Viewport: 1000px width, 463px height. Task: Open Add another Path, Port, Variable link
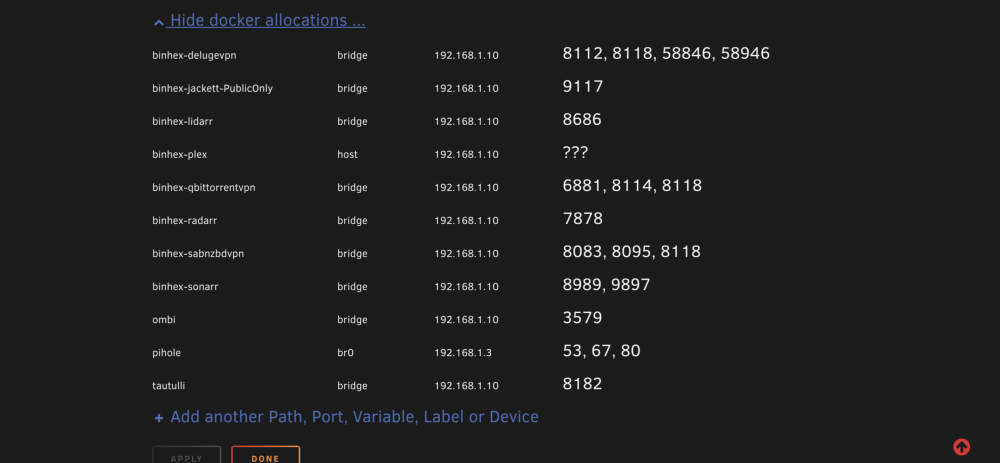[x=347, y=417]
